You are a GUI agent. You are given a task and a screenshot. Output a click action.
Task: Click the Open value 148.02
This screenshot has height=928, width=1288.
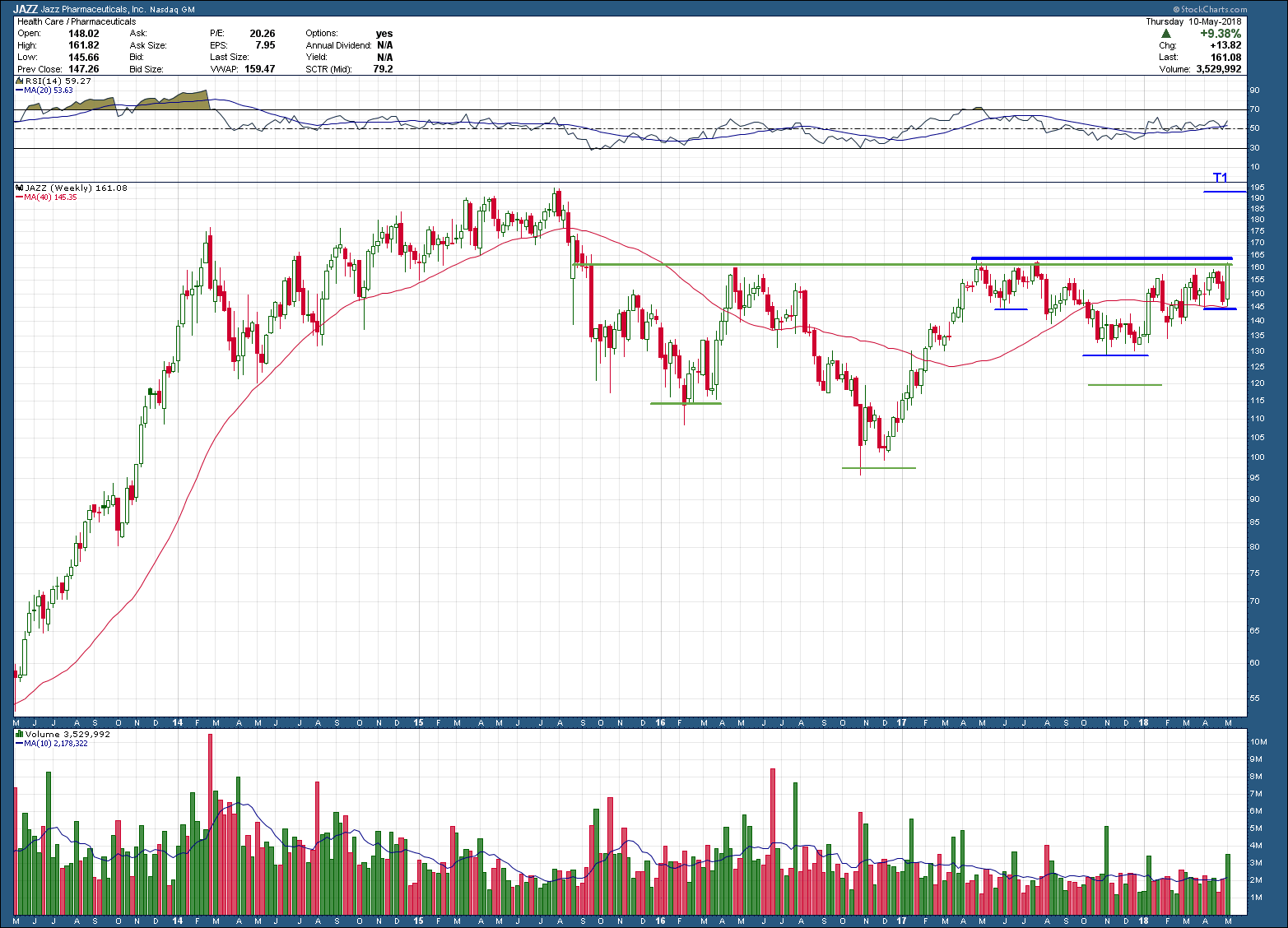(x=83, y=34)
